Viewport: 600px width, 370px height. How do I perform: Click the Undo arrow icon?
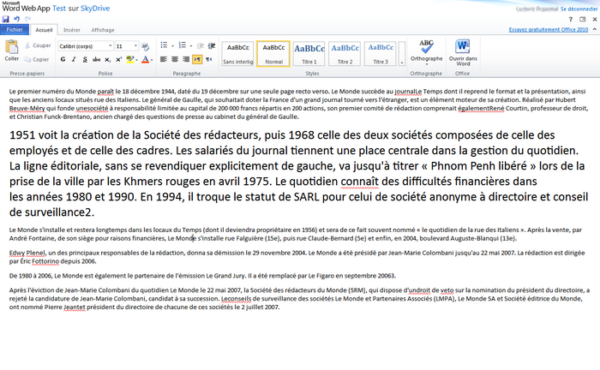[x=17, y=19]
